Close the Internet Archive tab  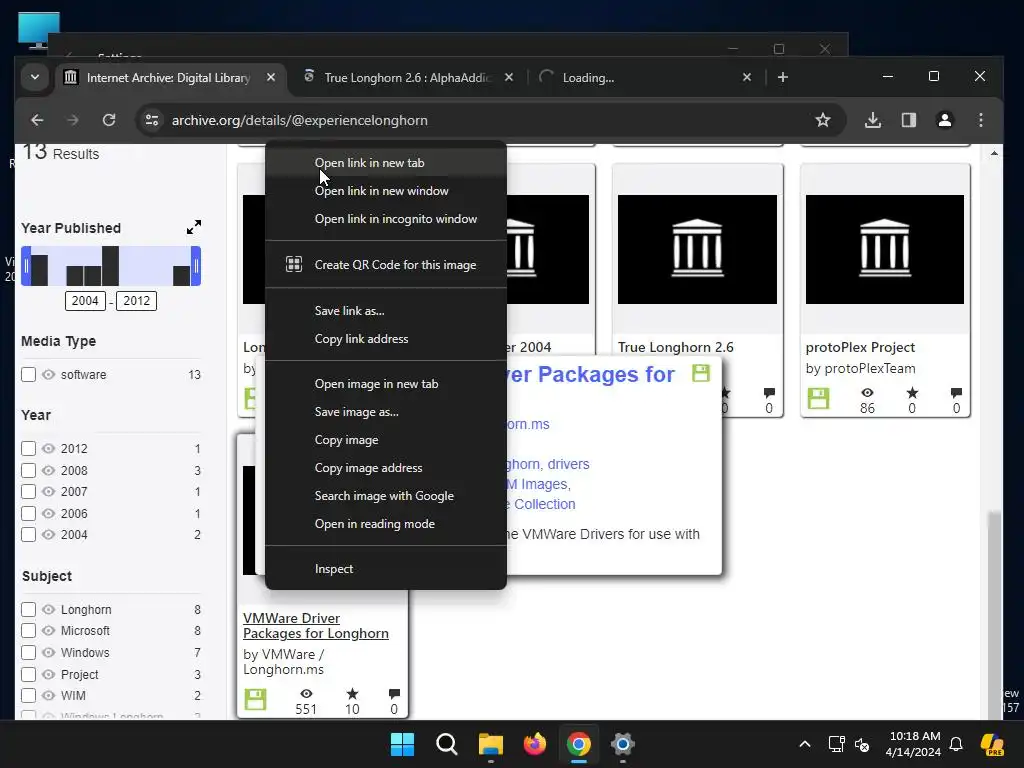tap(271, 77)
